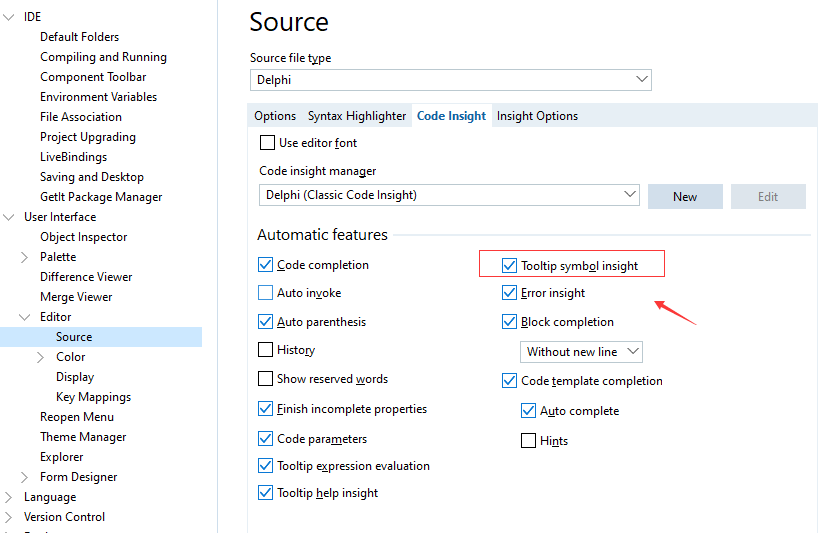Open the Source file type dropdown
This screenshot has height=533, width=828.
pos(641,80)
